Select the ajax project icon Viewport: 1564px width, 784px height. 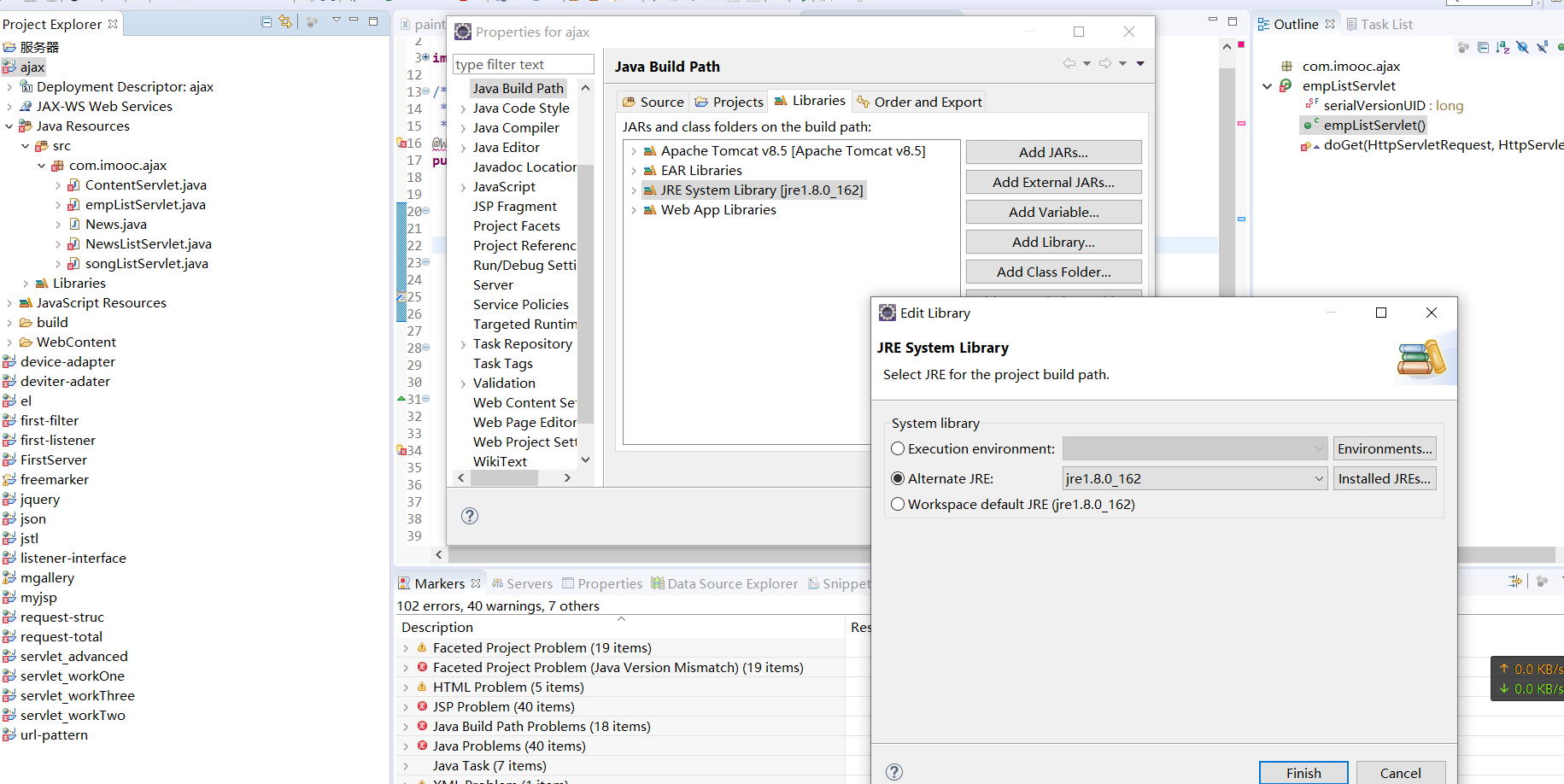point(9,67)
